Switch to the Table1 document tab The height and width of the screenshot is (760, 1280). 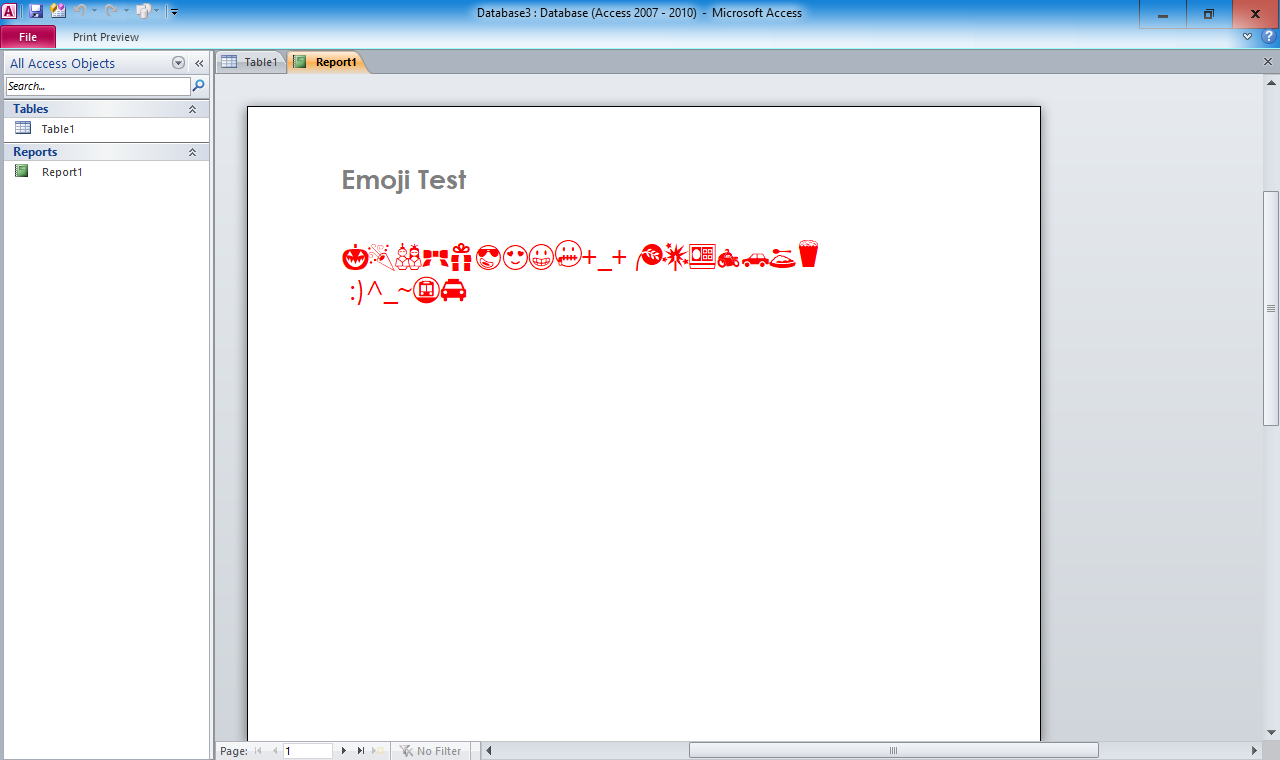pos(250,62)
